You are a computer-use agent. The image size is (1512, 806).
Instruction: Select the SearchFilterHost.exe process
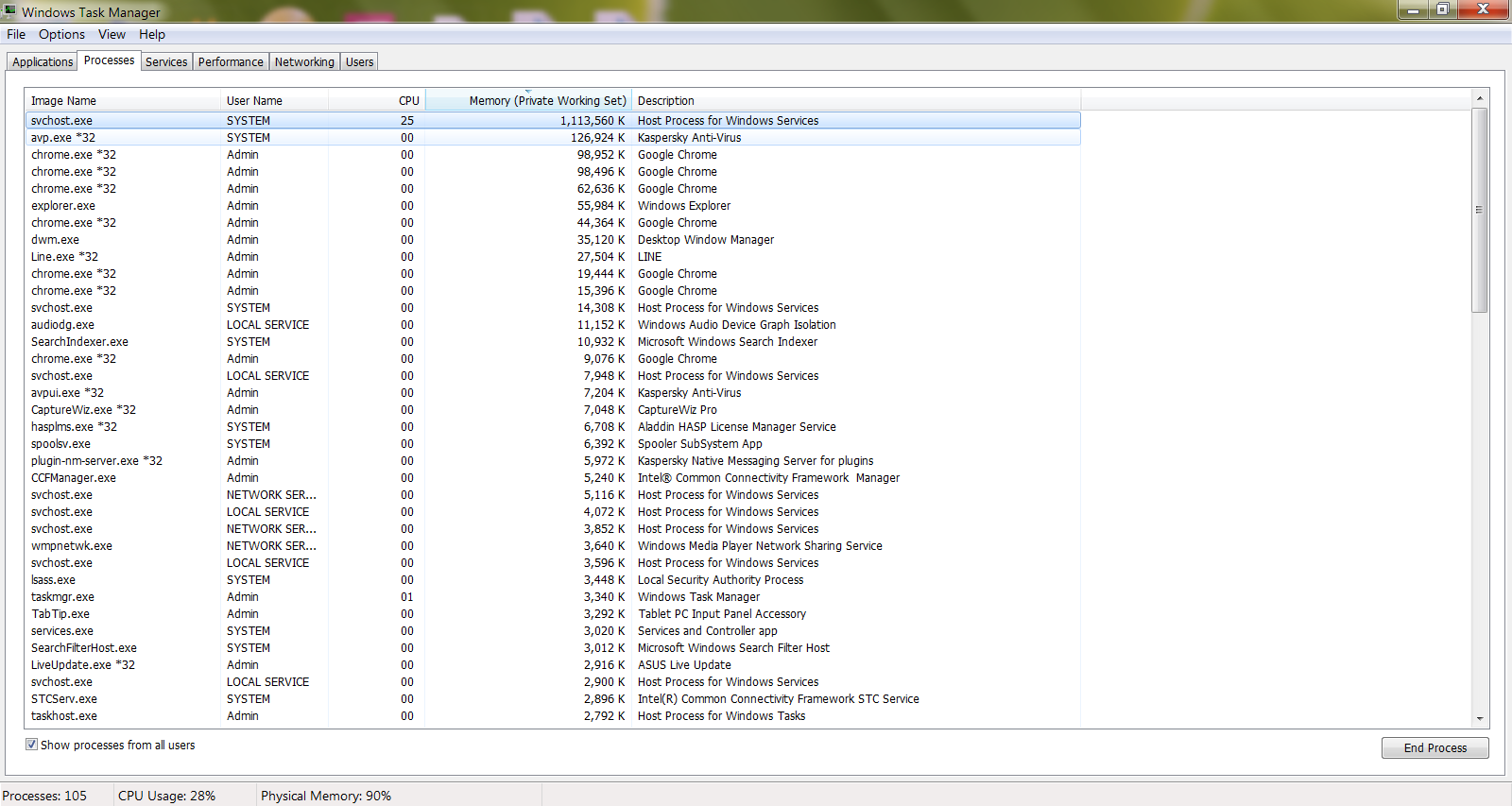pyautogui.click(x=553, y=647)
